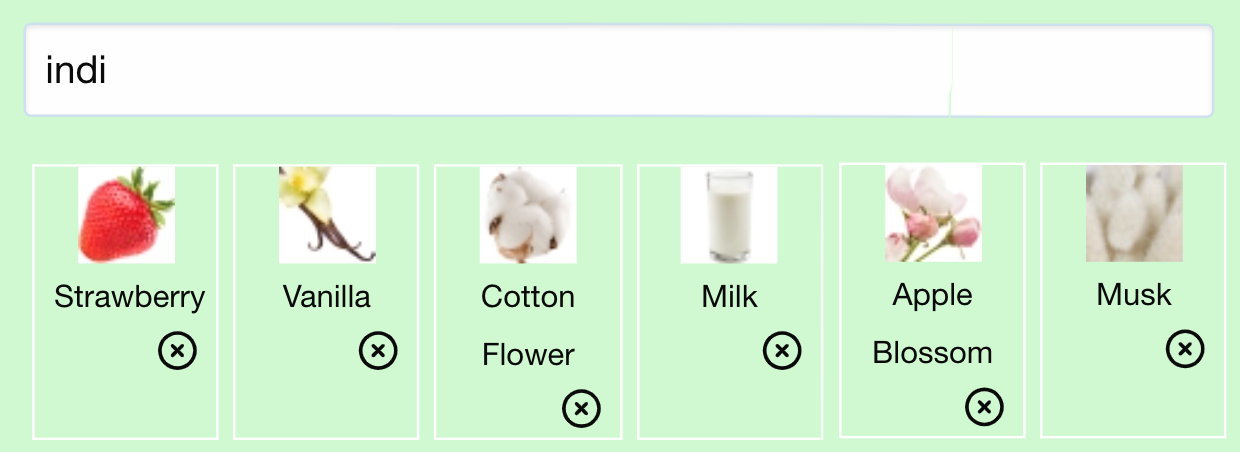Click the musk image

pos(1134,213)
